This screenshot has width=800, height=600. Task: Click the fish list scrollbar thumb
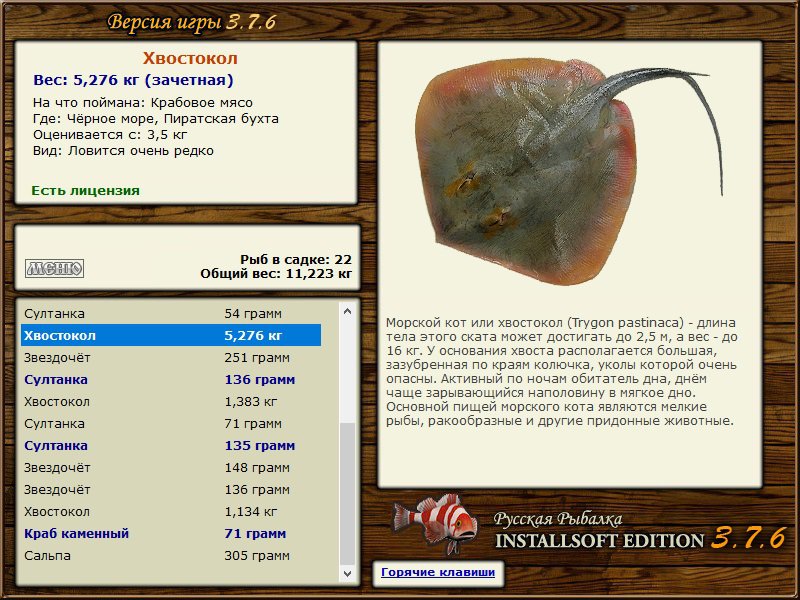(347, 493)
